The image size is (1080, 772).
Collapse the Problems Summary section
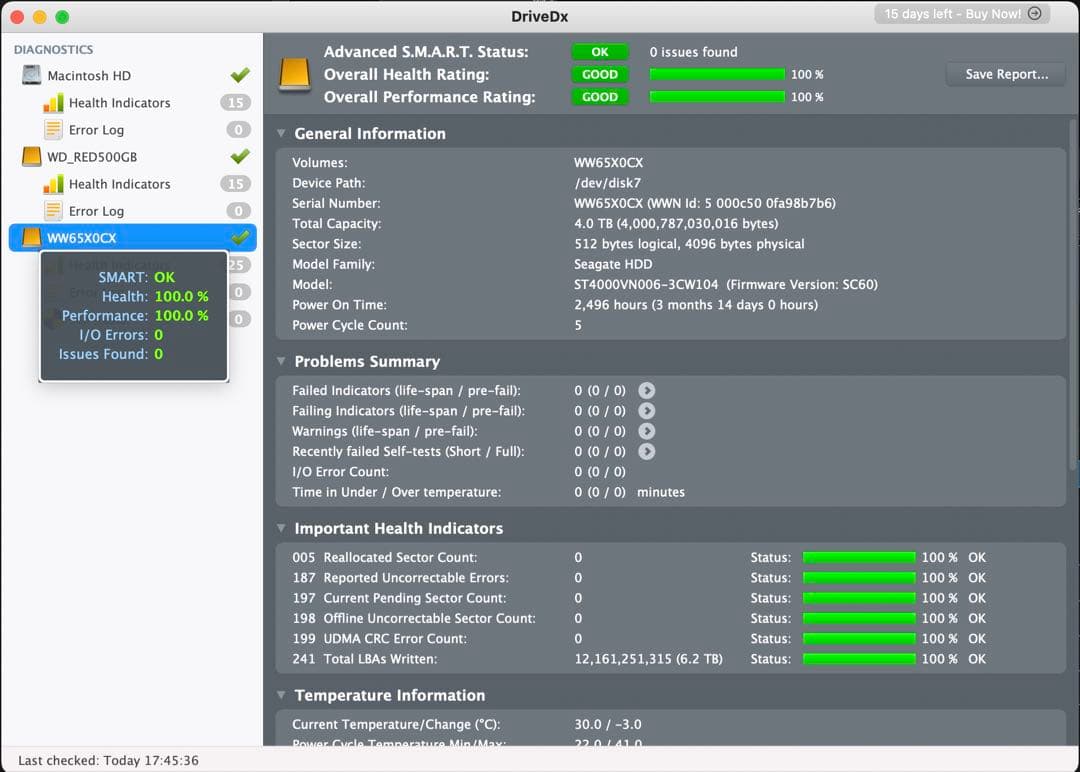click(x=281, y=361)
